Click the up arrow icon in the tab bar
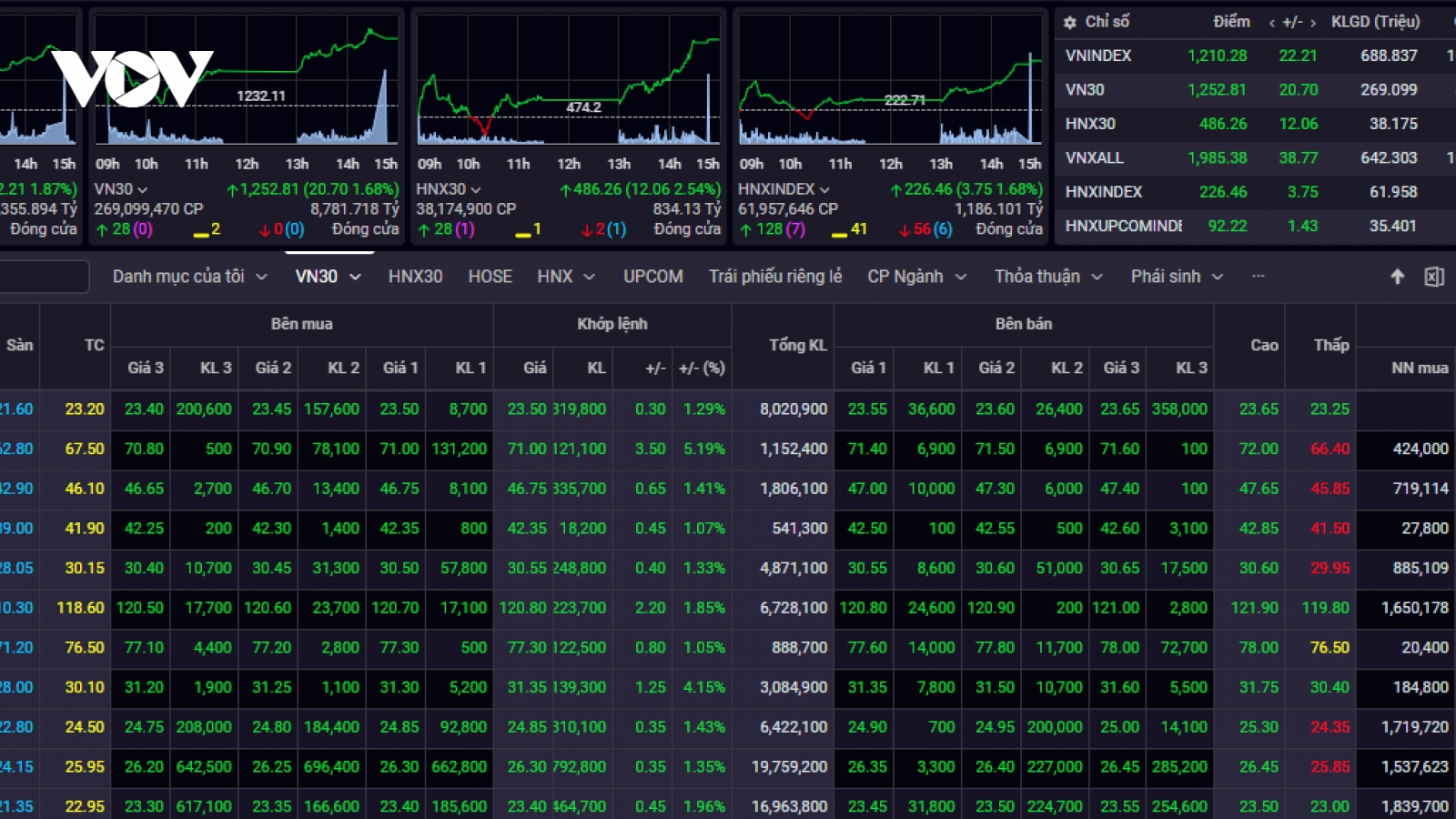1456x819 pixels. click(1398, 277)
